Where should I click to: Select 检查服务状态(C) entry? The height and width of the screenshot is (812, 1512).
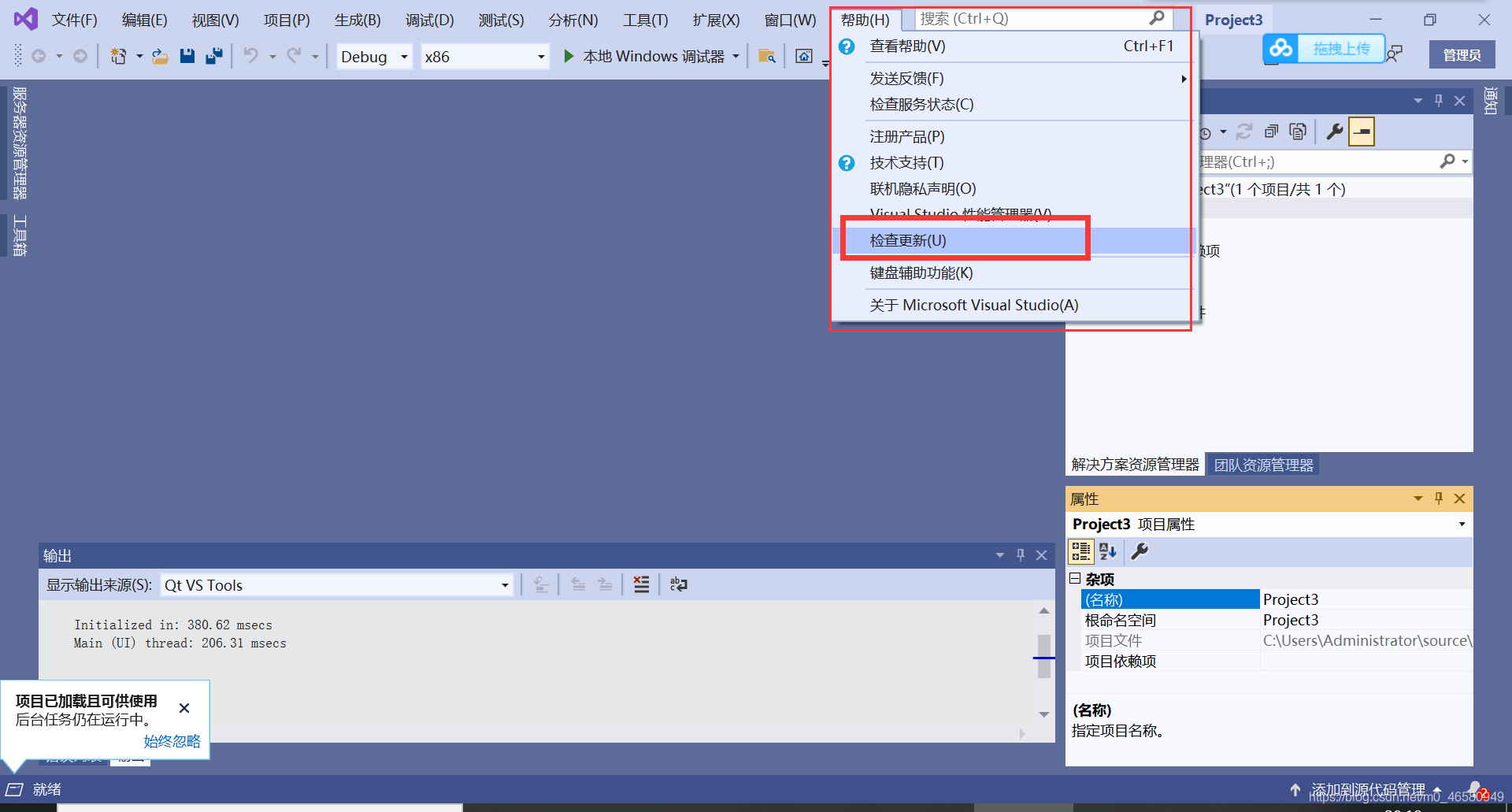point(1014,104)
